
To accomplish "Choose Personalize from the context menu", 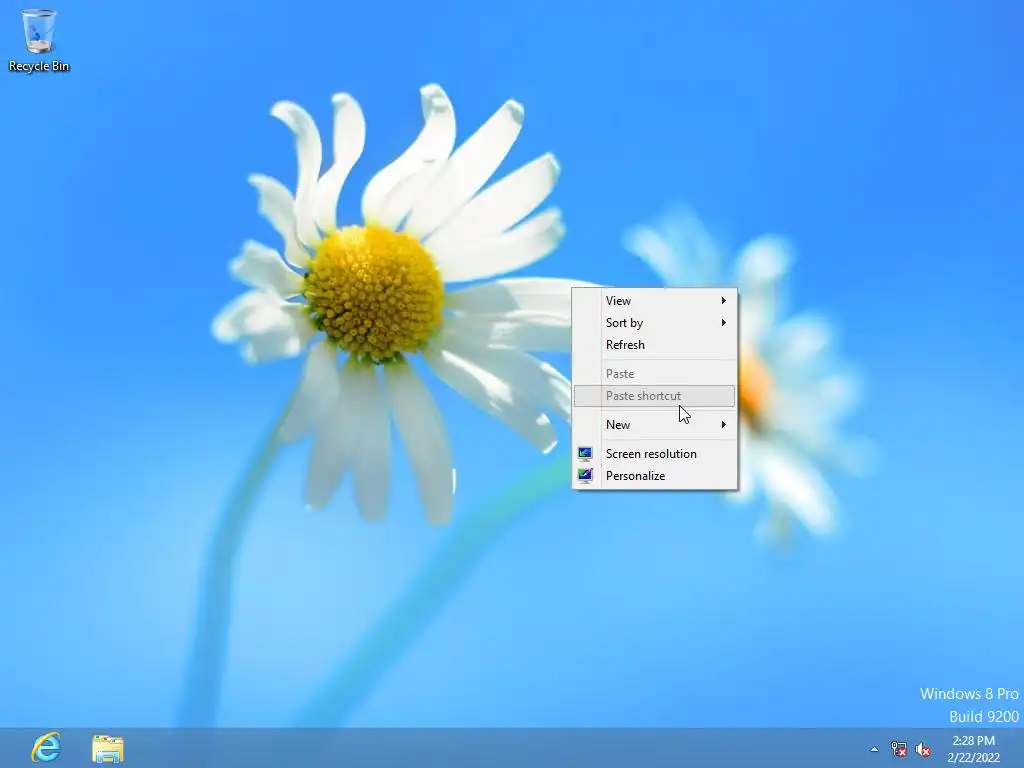I will 654,475.
